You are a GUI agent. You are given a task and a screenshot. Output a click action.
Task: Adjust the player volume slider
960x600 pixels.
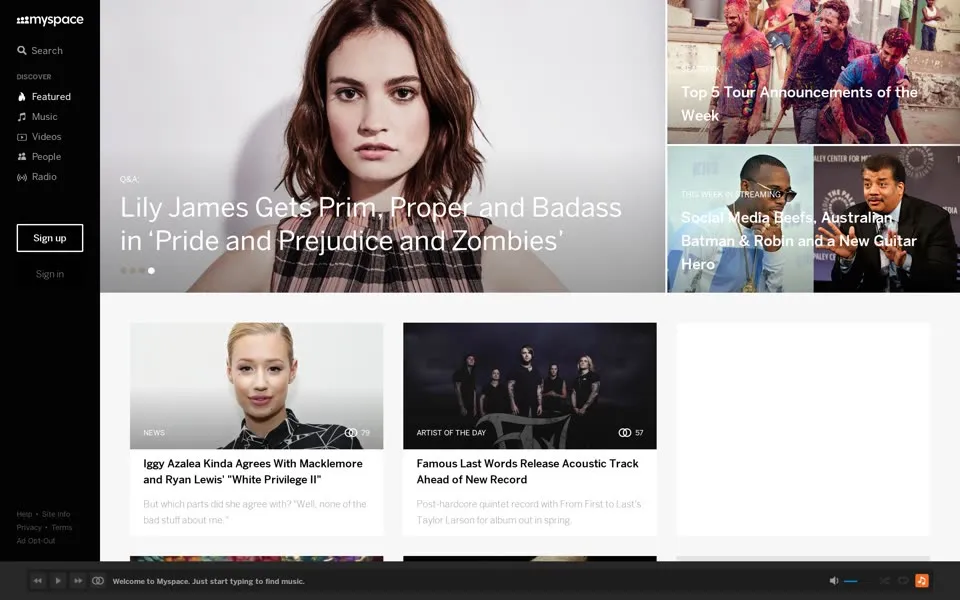(x=858, y=581)
